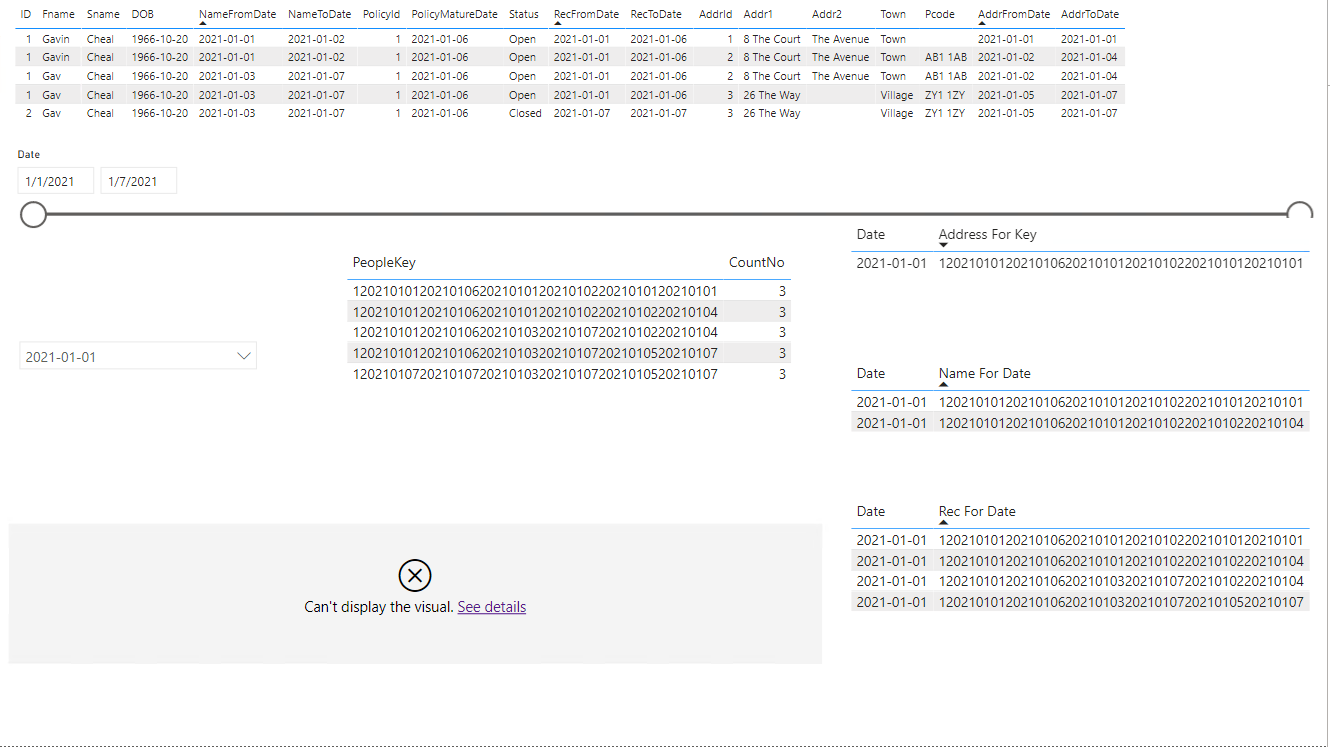This screenshot has width=1330, height=747.
Task: Click the PolicyMatureDate column header
Action: 454,14
